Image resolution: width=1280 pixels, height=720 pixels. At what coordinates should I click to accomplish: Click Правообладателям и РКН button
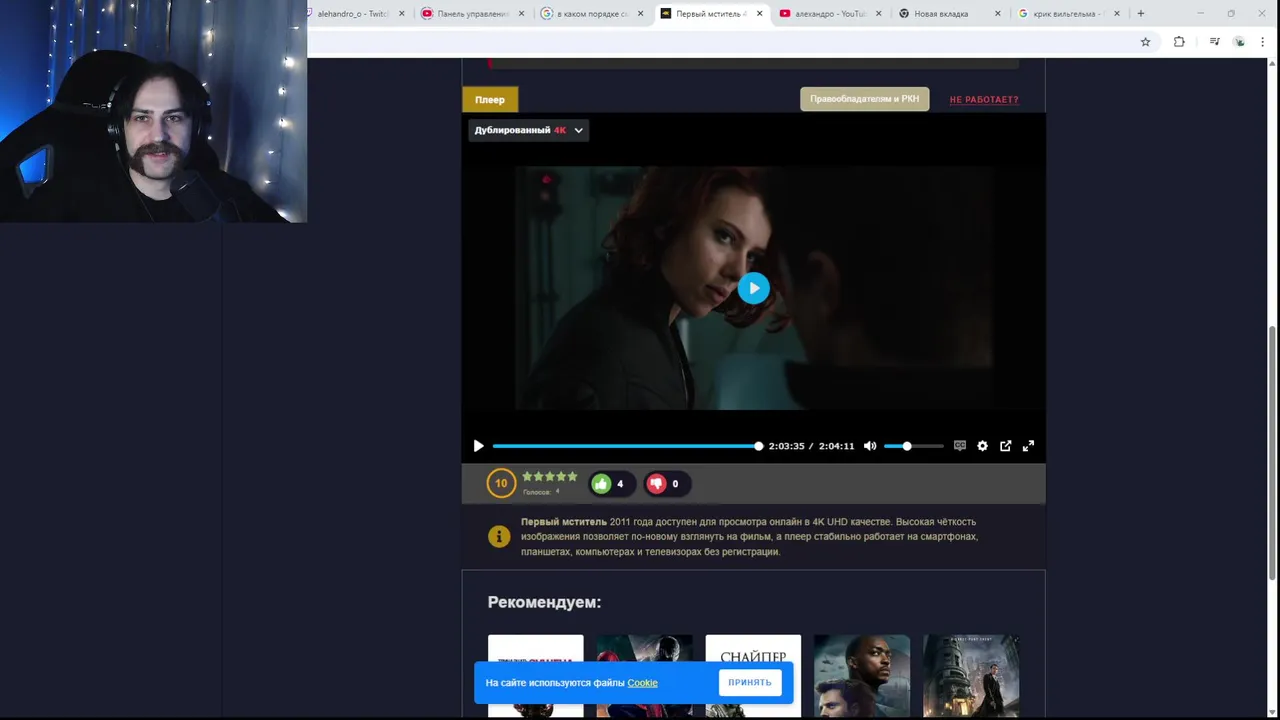click(x=864, y=99)
